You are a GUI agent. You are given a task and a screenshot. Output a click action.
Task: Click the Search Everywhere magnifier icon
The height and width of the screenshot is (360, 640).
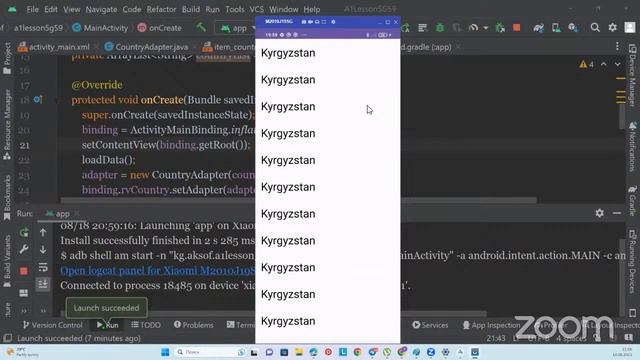point(595,27)
